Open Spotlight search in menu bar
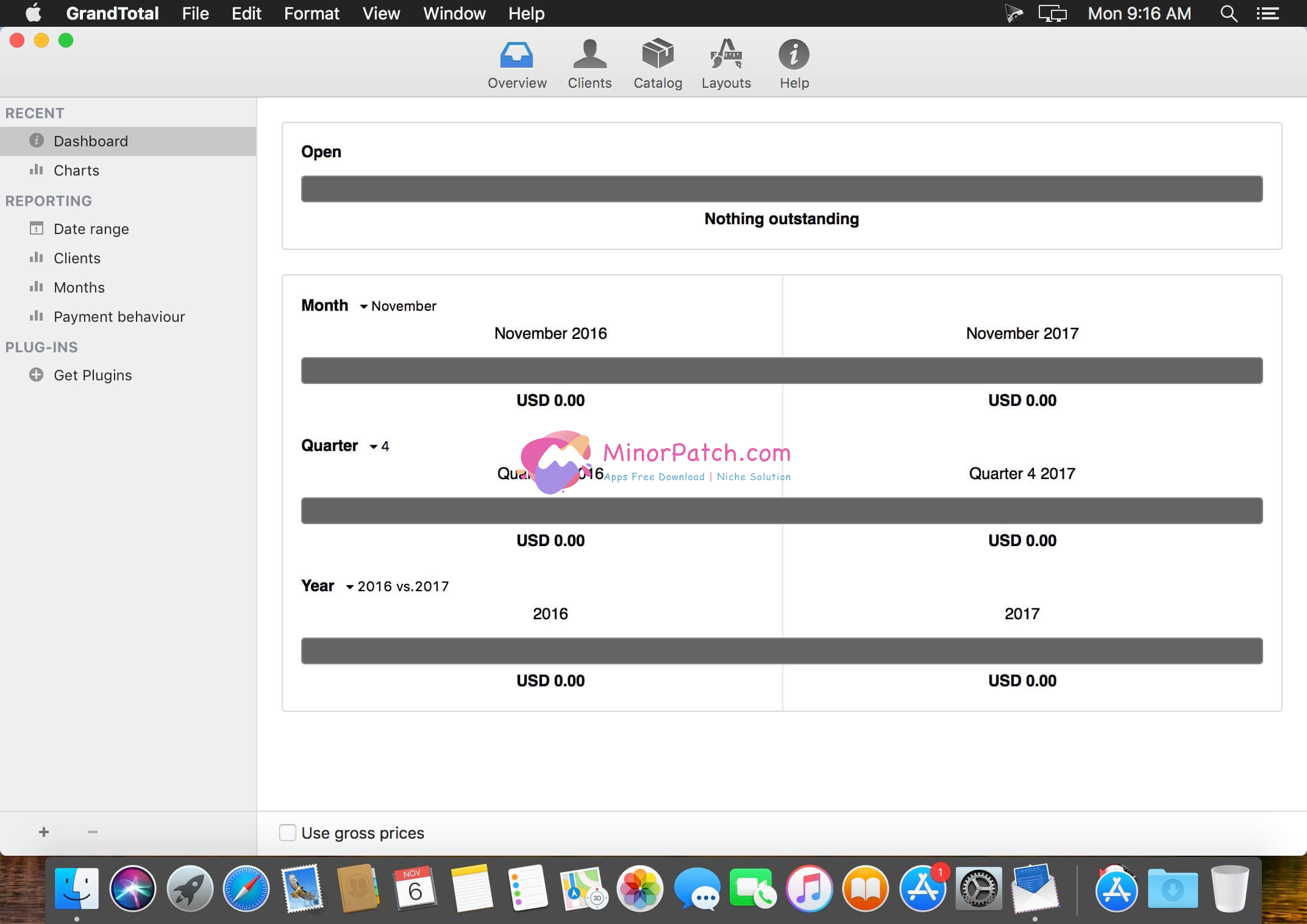This screenshot has height=924, width=1307. coord(1228,13)
